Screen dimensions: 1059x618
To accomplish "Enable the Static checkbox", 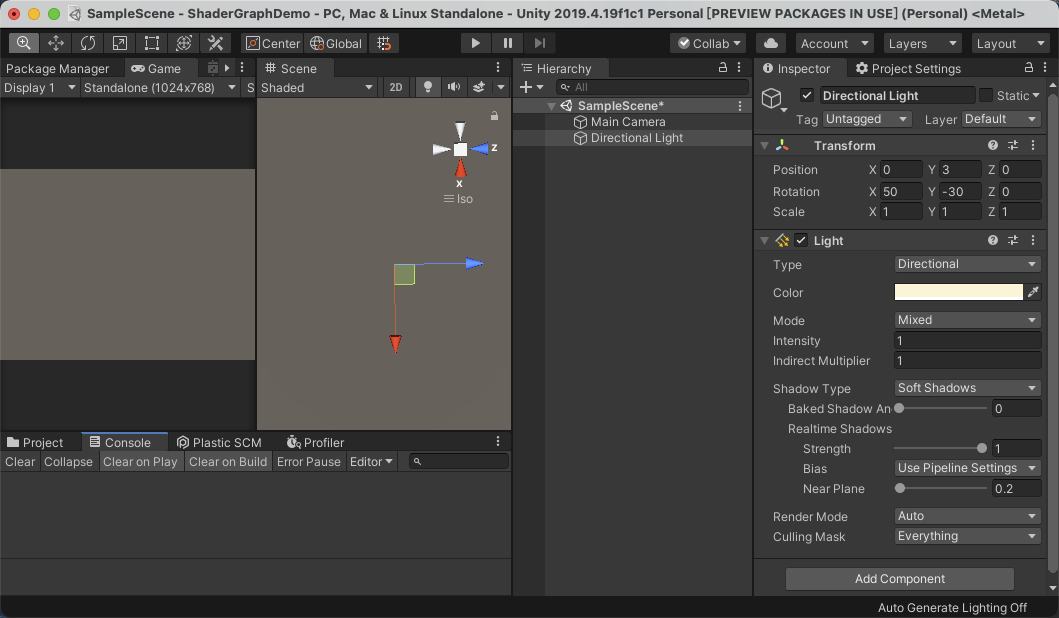I will (x=986, y=95).
